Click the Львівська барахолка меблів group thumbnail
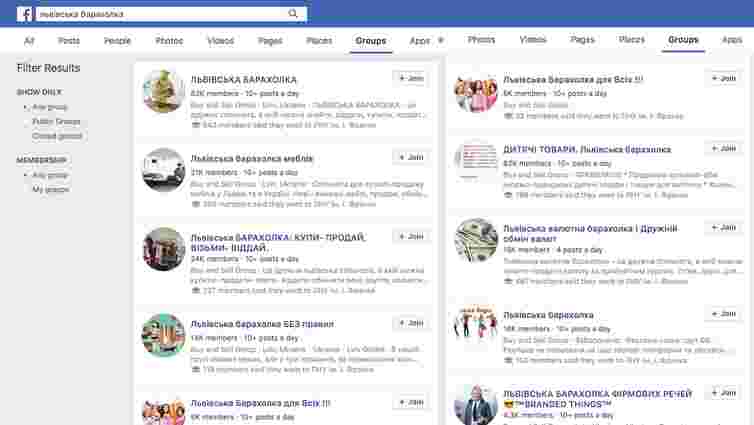 (x=163, y=171)
